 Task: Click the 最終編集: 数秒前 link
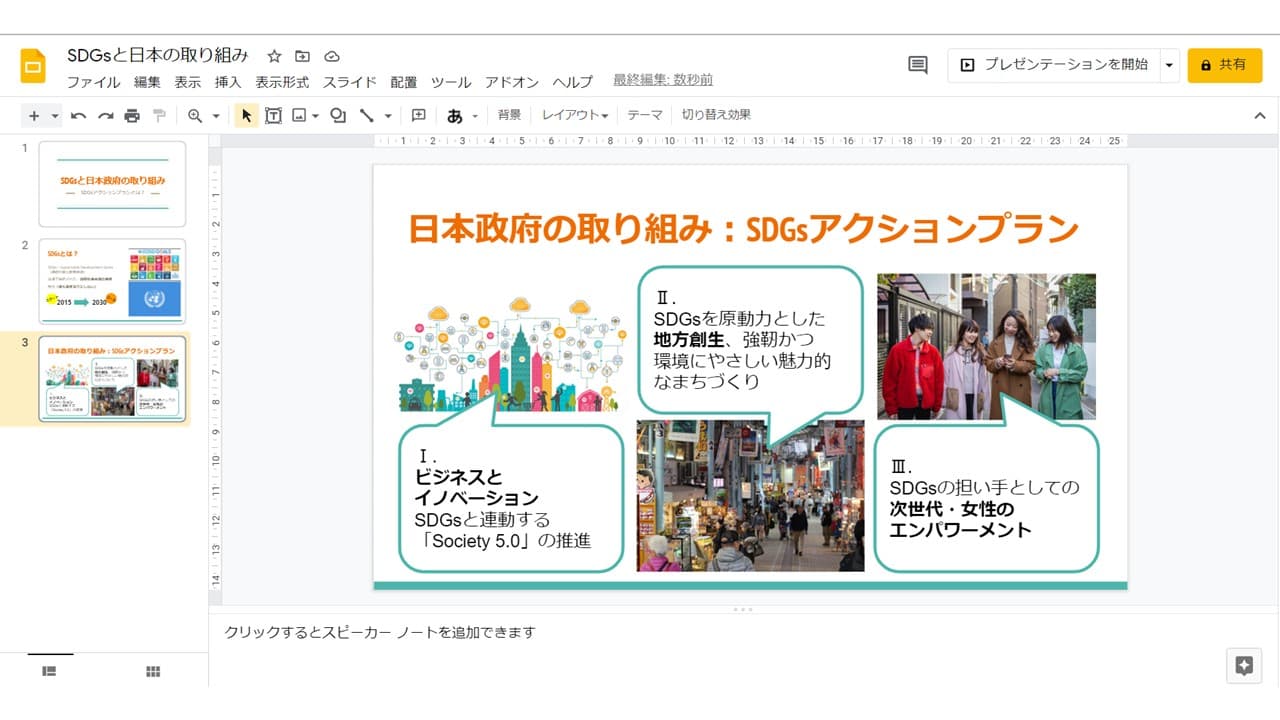[663, 80]
